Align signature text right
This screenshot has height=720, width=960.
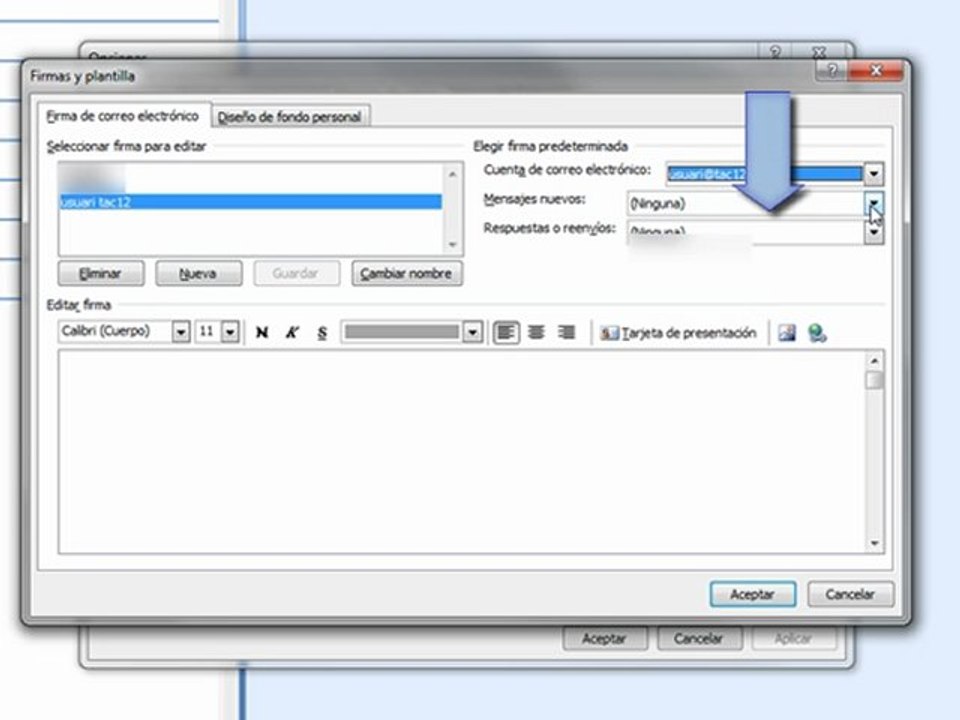(566, 332)
